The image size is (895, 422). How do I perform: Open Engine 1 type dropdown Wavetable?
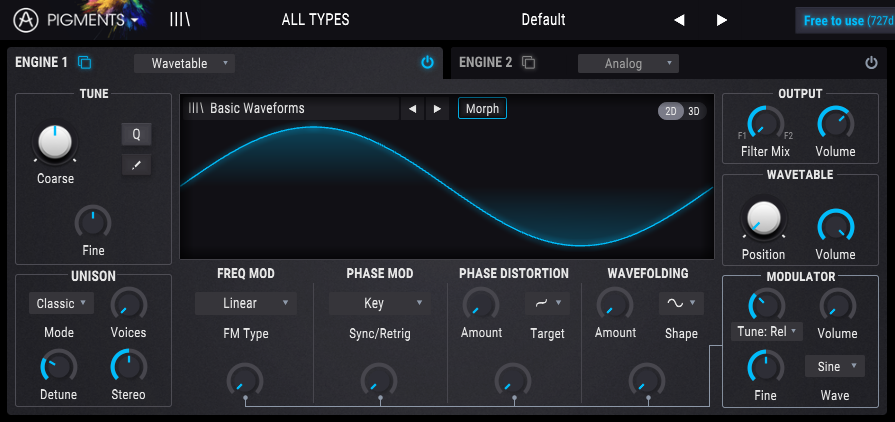[x=184, y=63]
